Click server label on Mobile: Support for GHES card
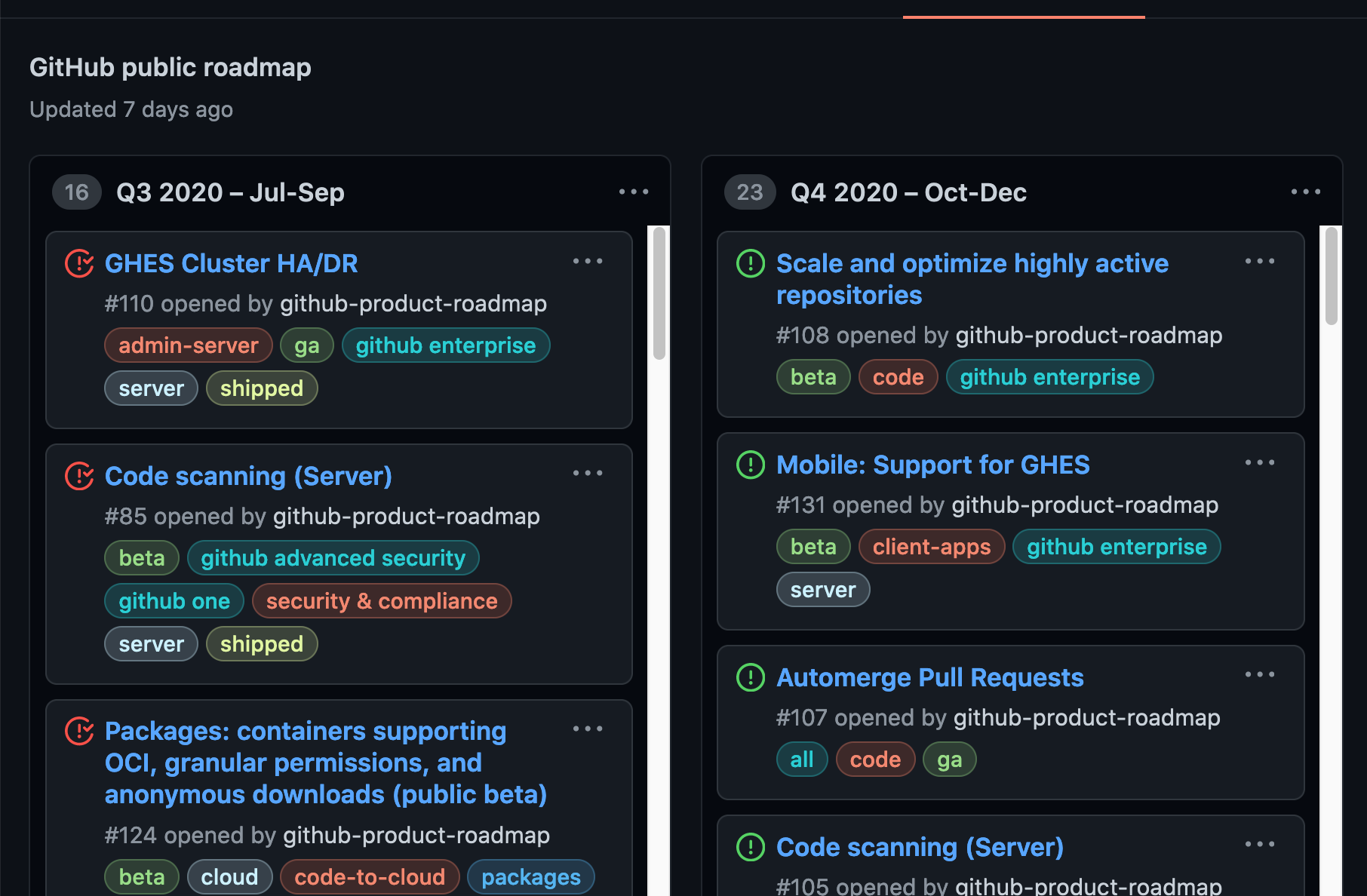 pyautogui.click(x=823, y=590)
